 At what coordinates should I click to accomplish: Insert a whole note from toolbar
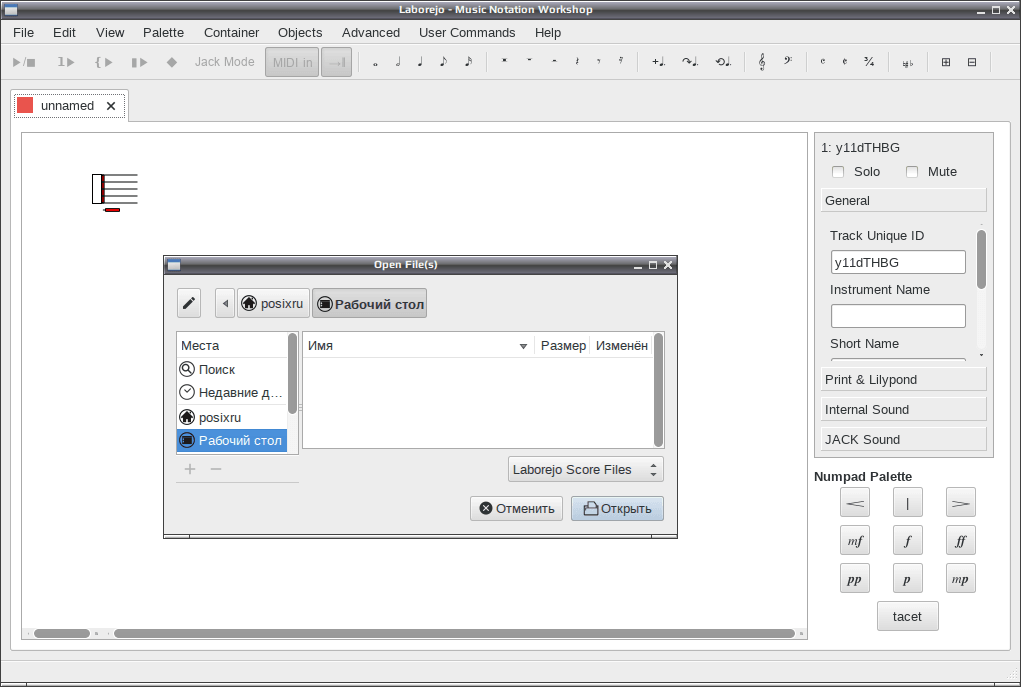(x=375, y=63)
